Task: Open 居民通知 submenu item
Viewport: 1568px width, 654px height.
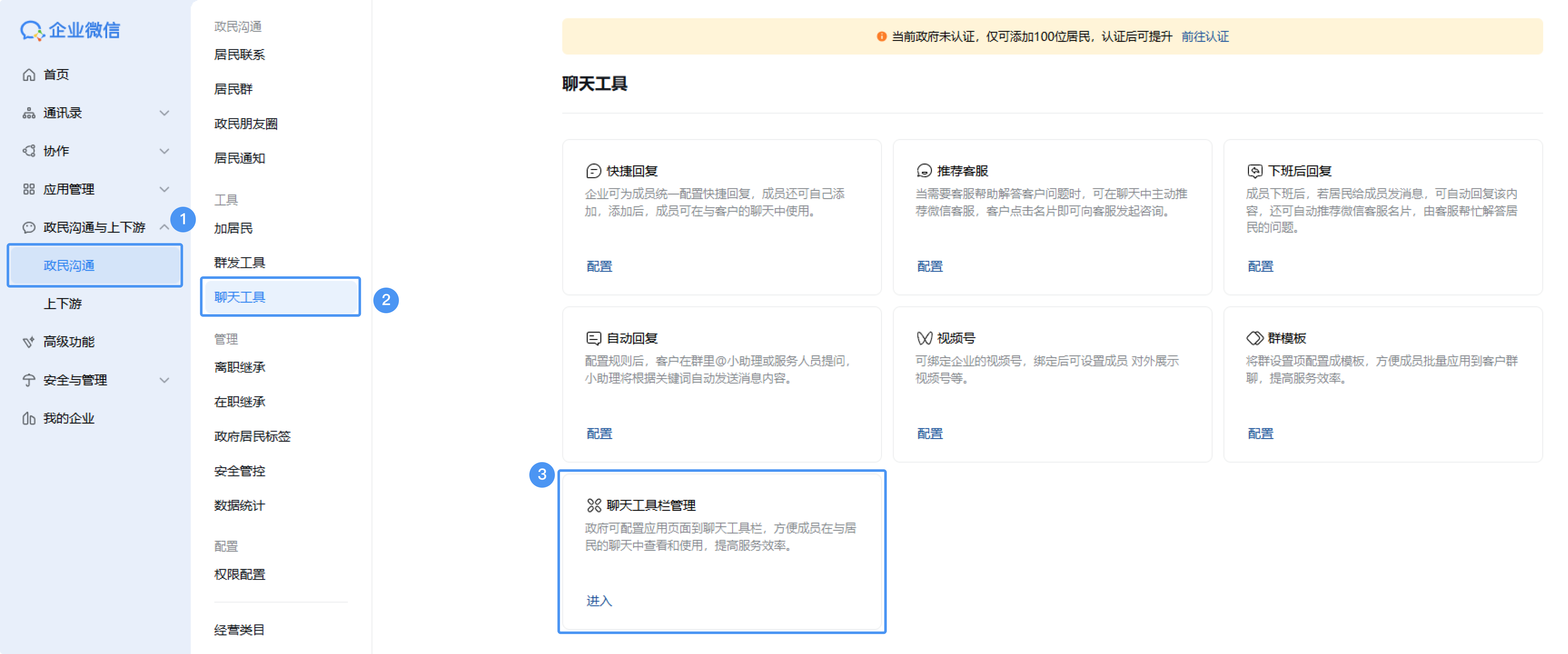Action: coord(239,158)
